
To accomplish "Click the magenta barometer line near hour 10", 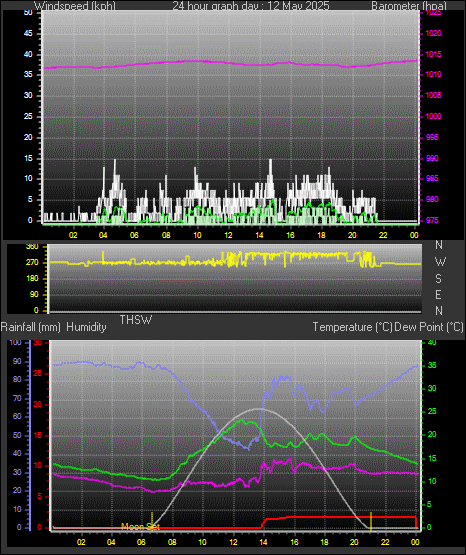I will pyautogui.click(x=197, y=61).
